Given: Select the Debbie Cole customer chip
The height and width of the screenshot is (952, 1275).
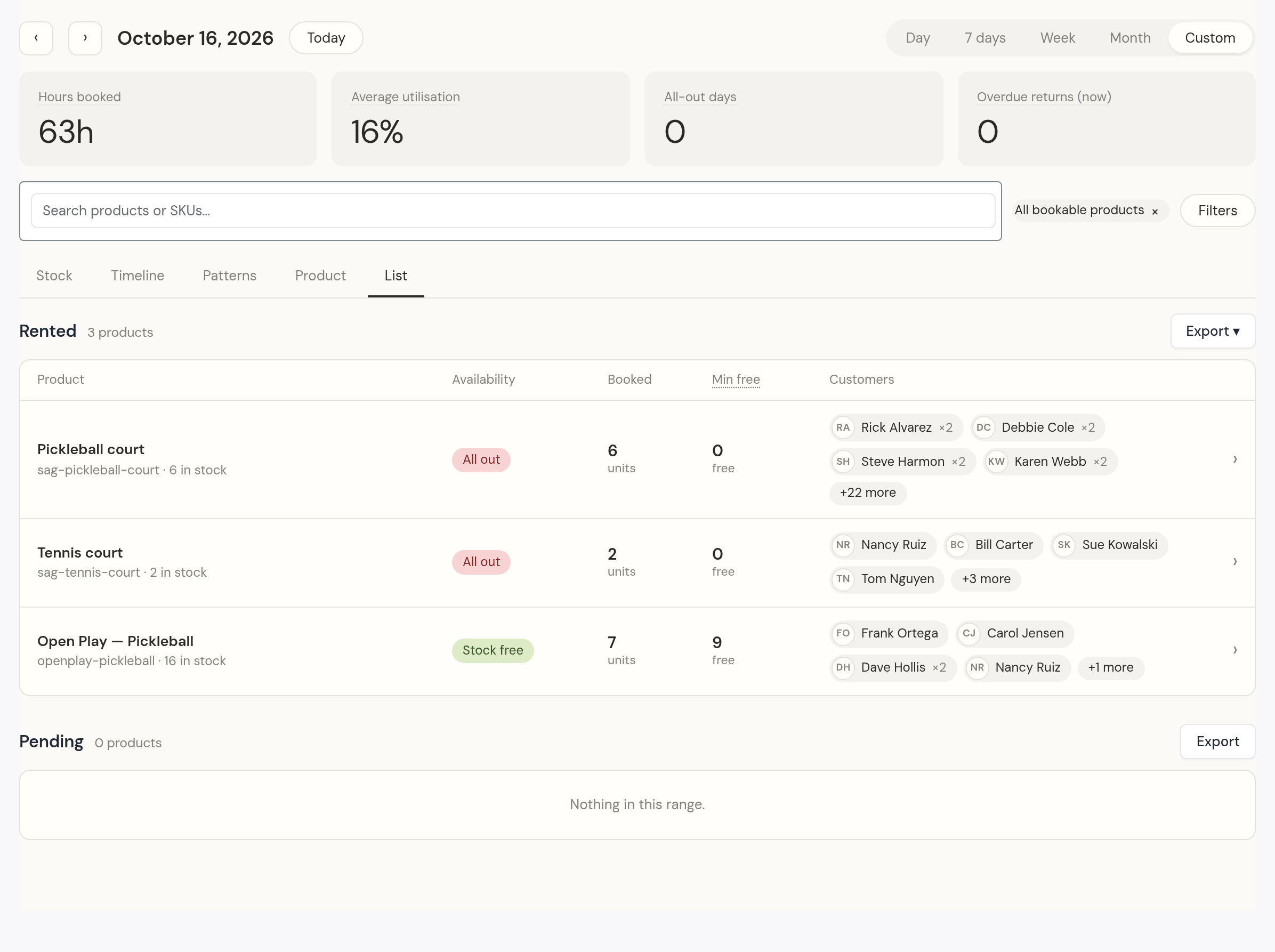Looking at the screenshot, I should pos(1038,427).
